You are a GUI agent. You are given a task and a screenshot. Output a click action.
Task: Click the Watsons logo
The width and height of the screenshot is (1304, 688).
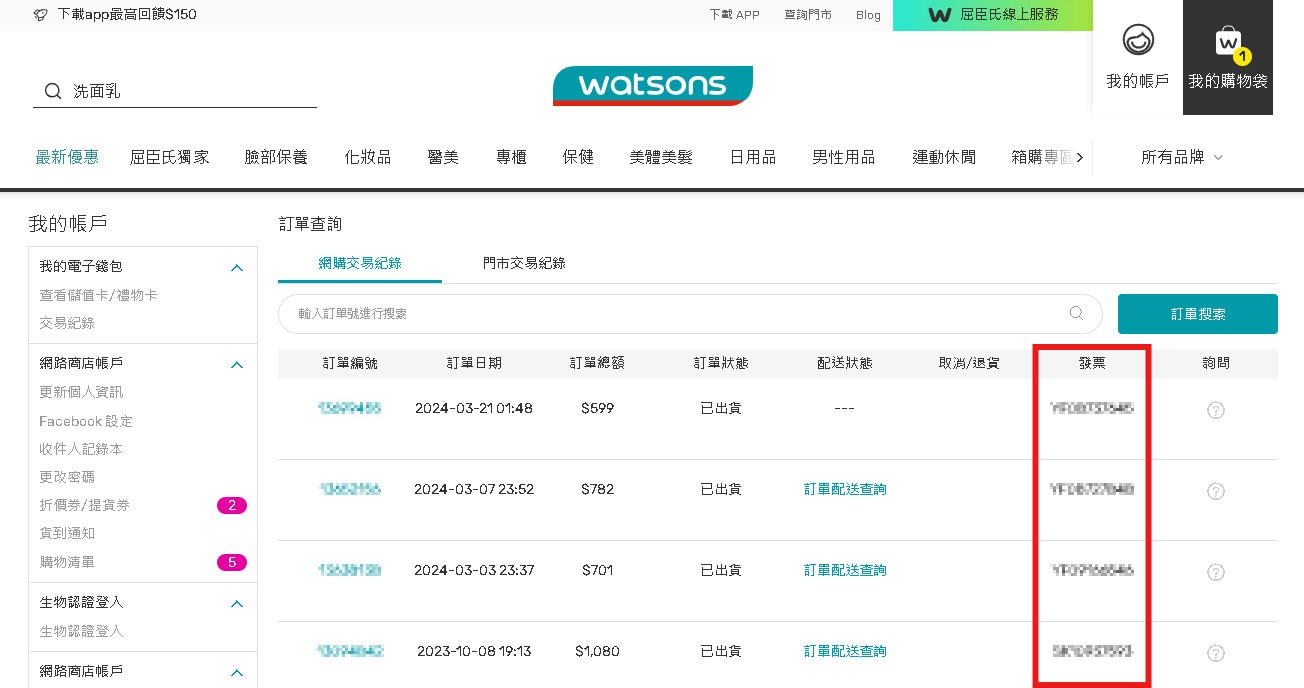(652, 86)
